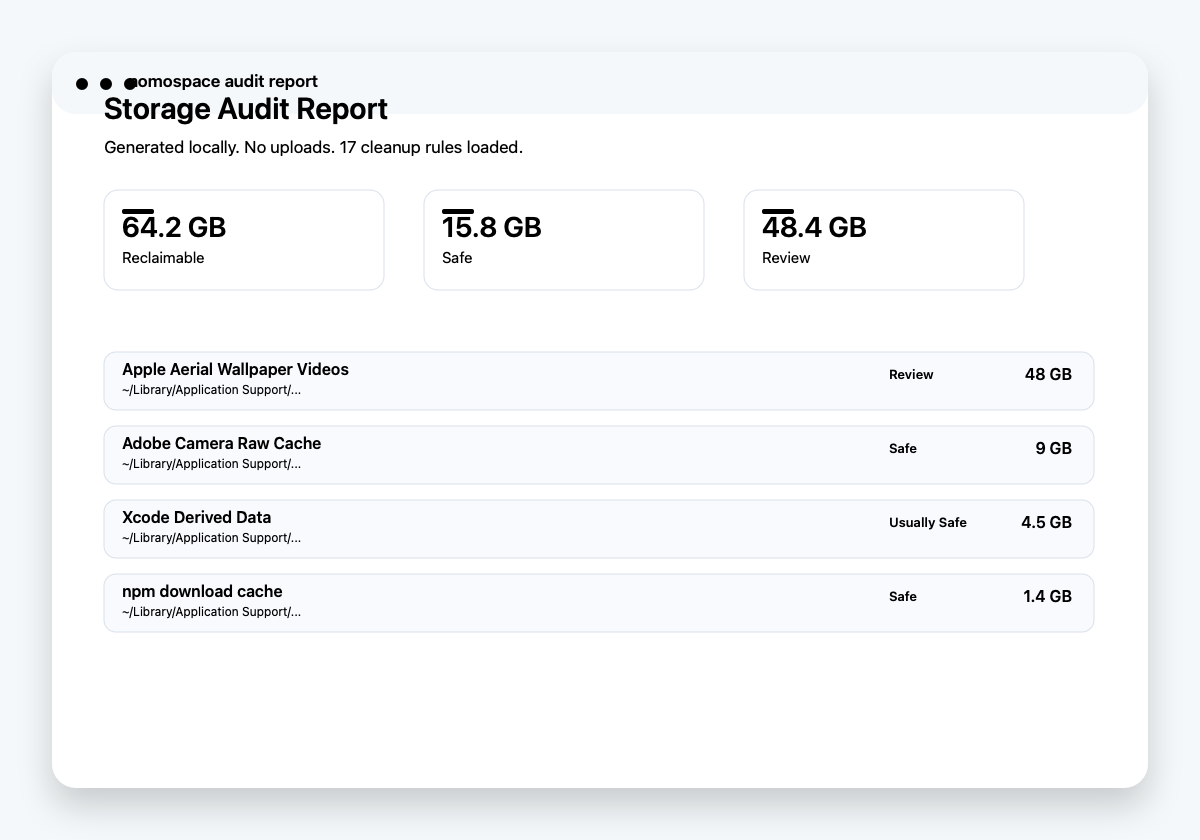Open the Xcode Derived Data entry
Image resolution: width=1200 pixels, height=840 pixels.
[x=599, y=529]
